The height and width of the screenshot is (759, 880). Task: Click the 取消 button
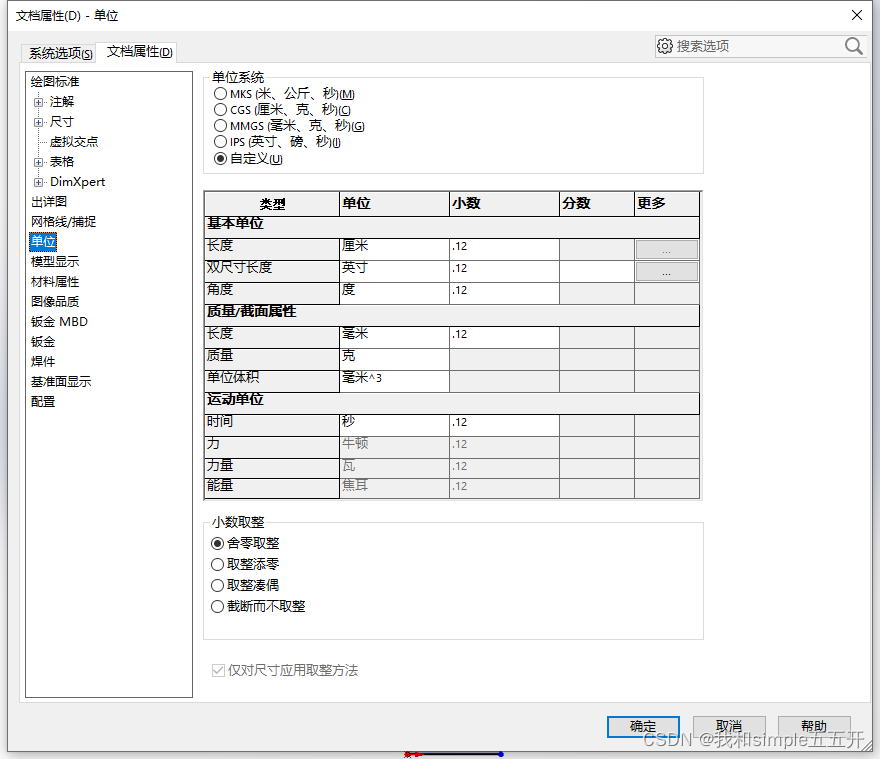point(729,726)
